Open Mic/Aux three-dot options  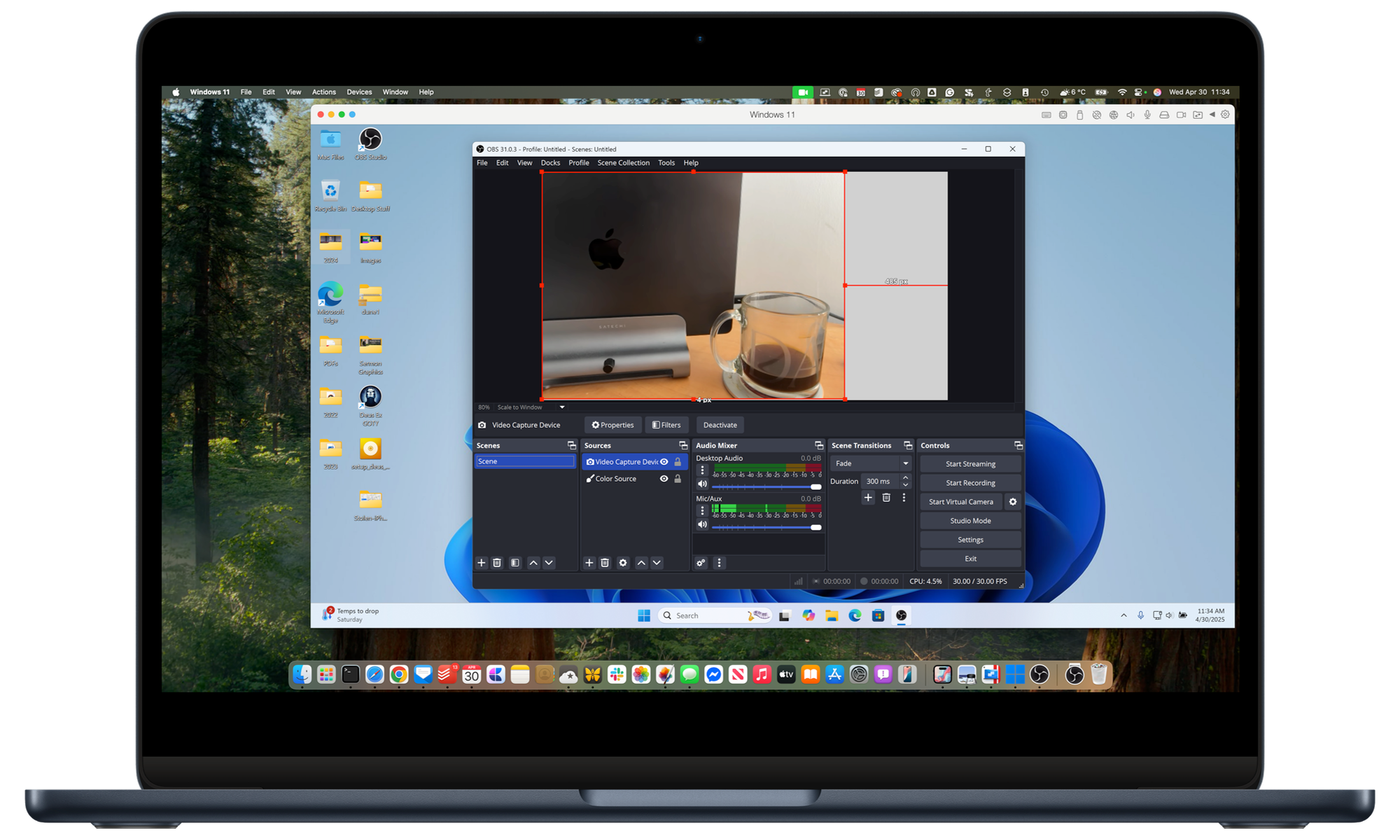tap(702, 511)
